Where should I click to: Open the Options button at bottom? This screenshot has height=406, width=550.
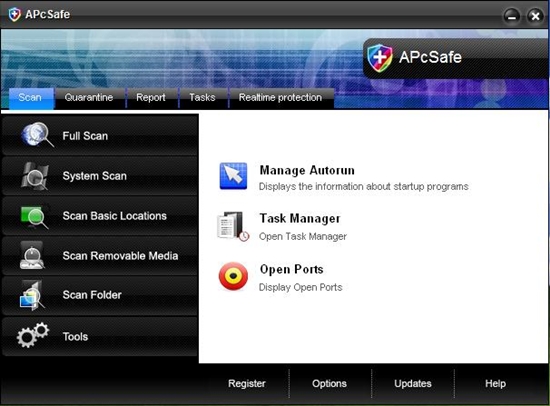point(329,384)
